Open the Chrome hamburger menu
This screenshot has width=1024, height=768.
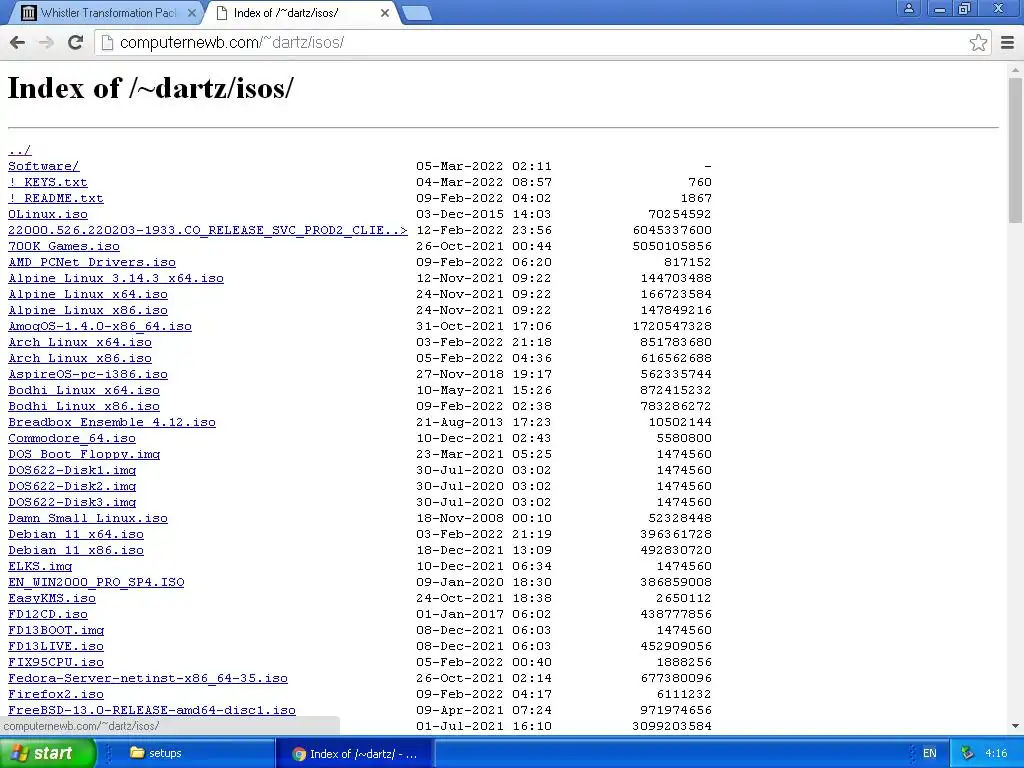point(1007,42)
